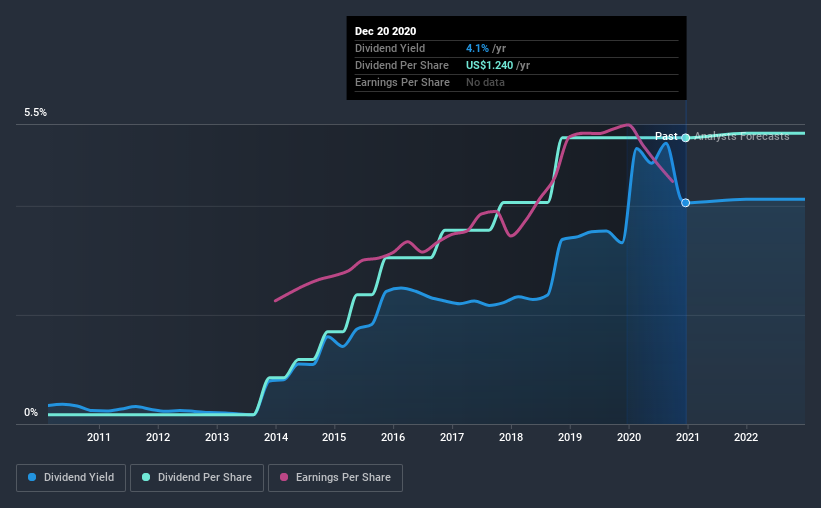Click the 2019 x-axis year label
The image size is (821, 508).
570,437
